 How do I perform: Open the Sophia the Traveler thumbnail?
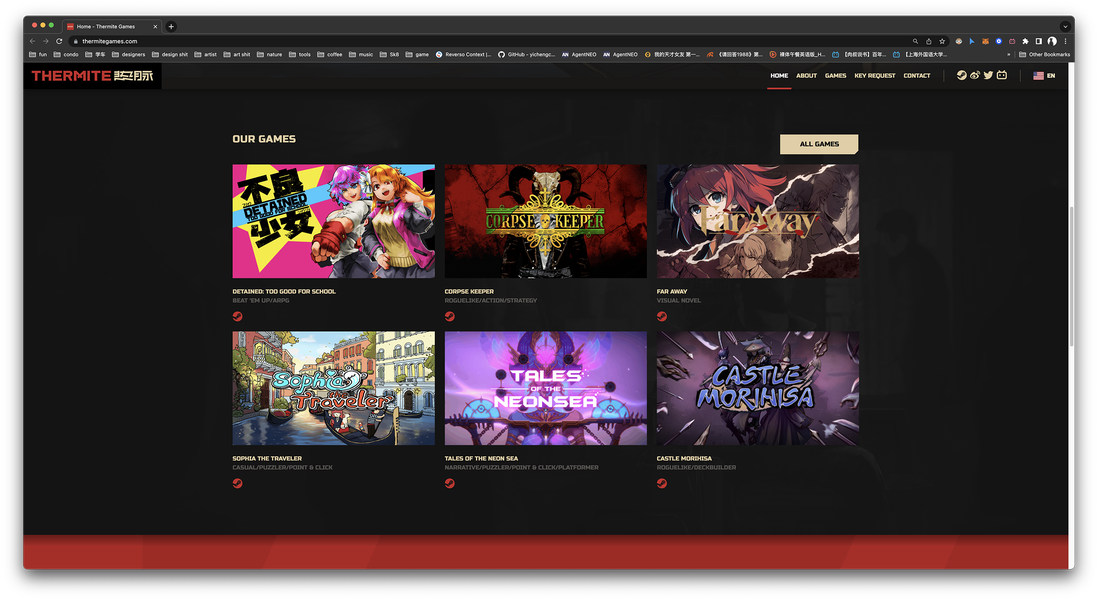click(x=333, y=388)
